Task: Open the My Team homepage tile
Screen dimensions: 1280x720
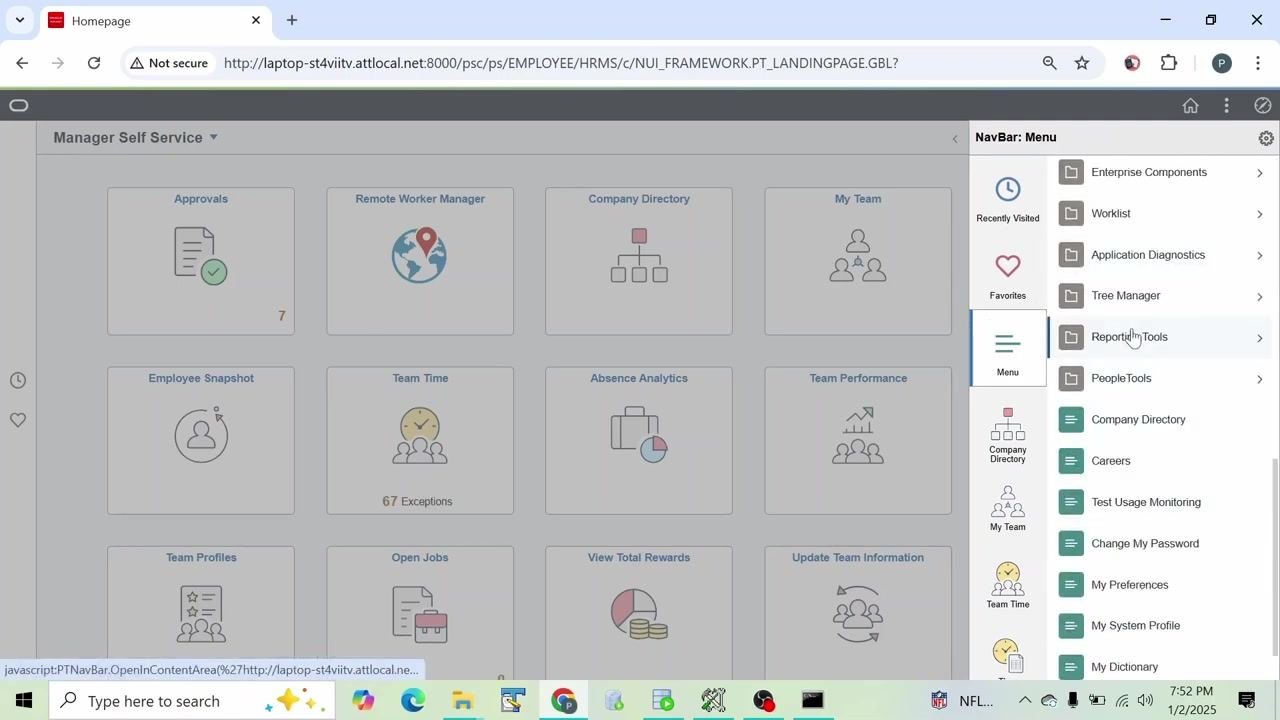Action: click(x=858, y=261)
